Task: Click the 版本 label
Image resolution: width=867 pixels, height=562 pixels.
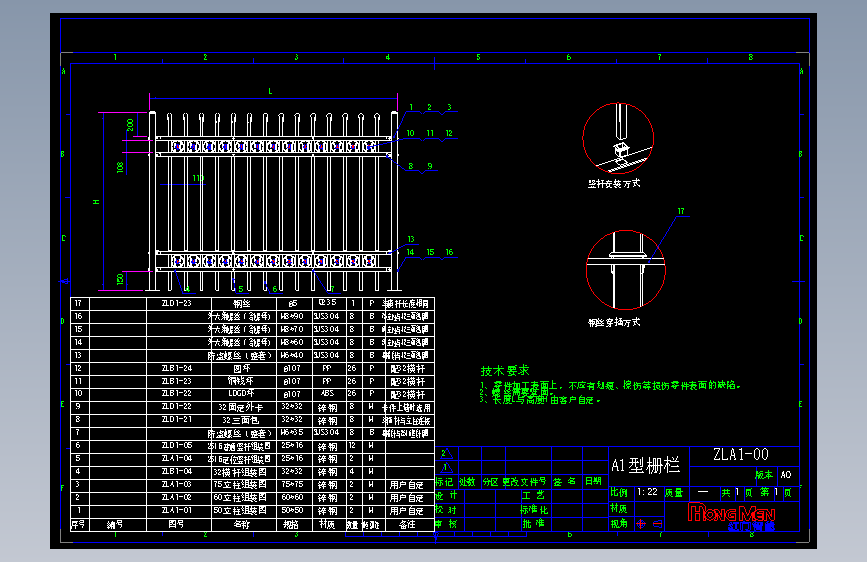Action: (x=764, y=475)
